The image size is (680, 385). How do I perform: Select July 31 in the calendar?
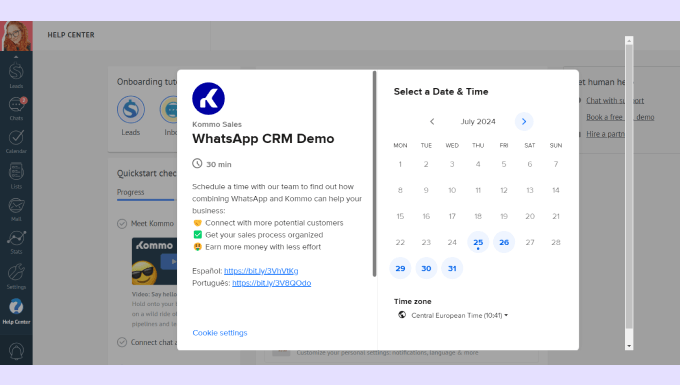point(452,268)
